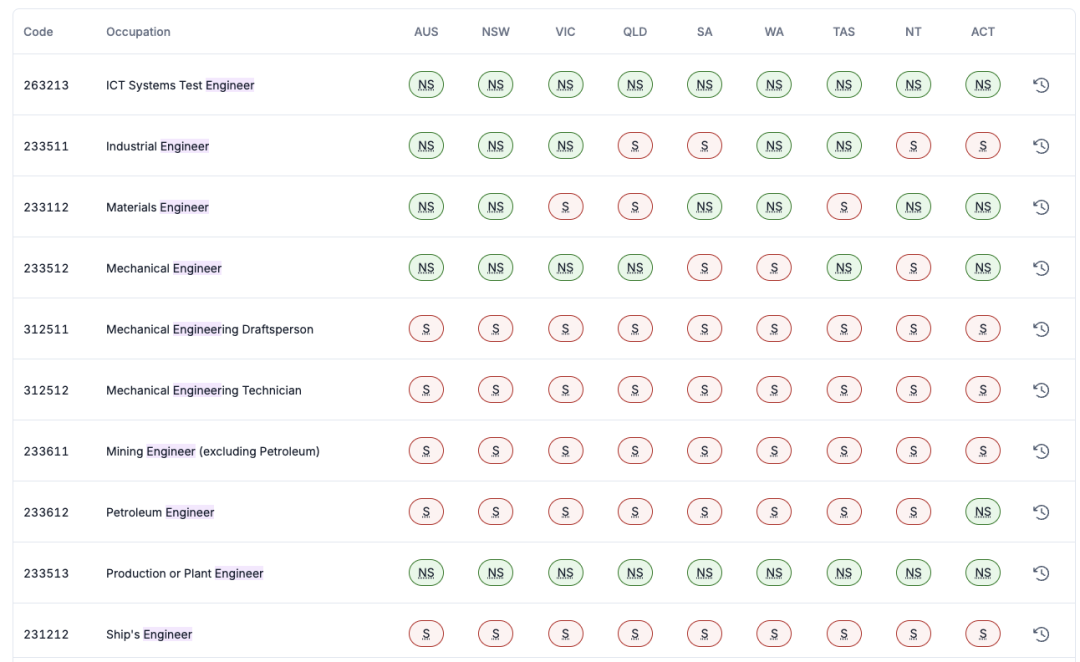Screen dimensions: 1080x662
Task: Click history icon for Mechanical Engineering Technician
Action: (1041, 390)
